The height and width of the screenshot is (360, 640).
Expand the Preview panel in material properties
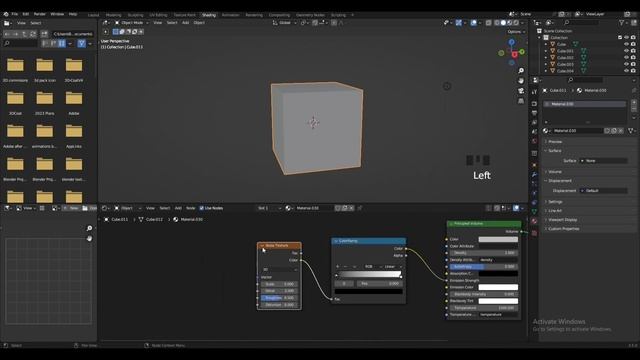[555, 142]
